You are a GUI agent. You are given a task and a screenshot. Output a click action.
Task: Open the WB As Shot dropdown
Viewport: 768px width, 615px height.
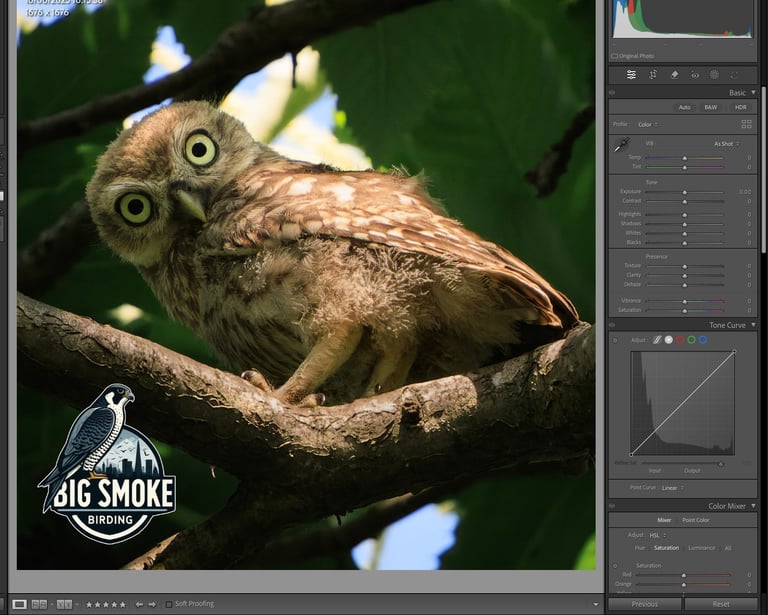coord(726,143)
